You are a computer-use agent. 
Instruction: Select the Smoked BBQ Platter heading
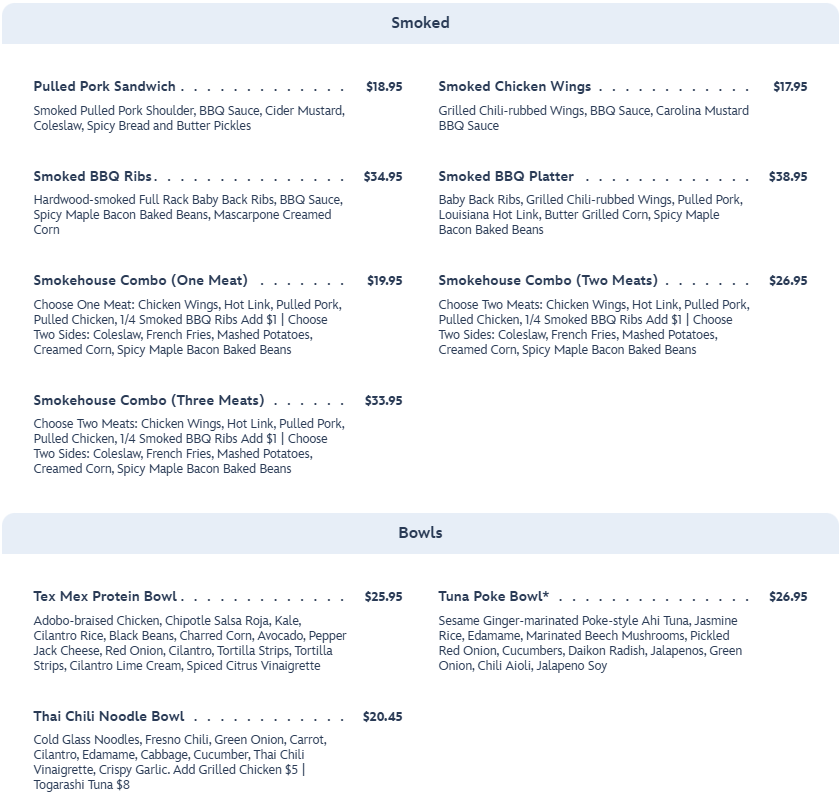click(506, 177)
